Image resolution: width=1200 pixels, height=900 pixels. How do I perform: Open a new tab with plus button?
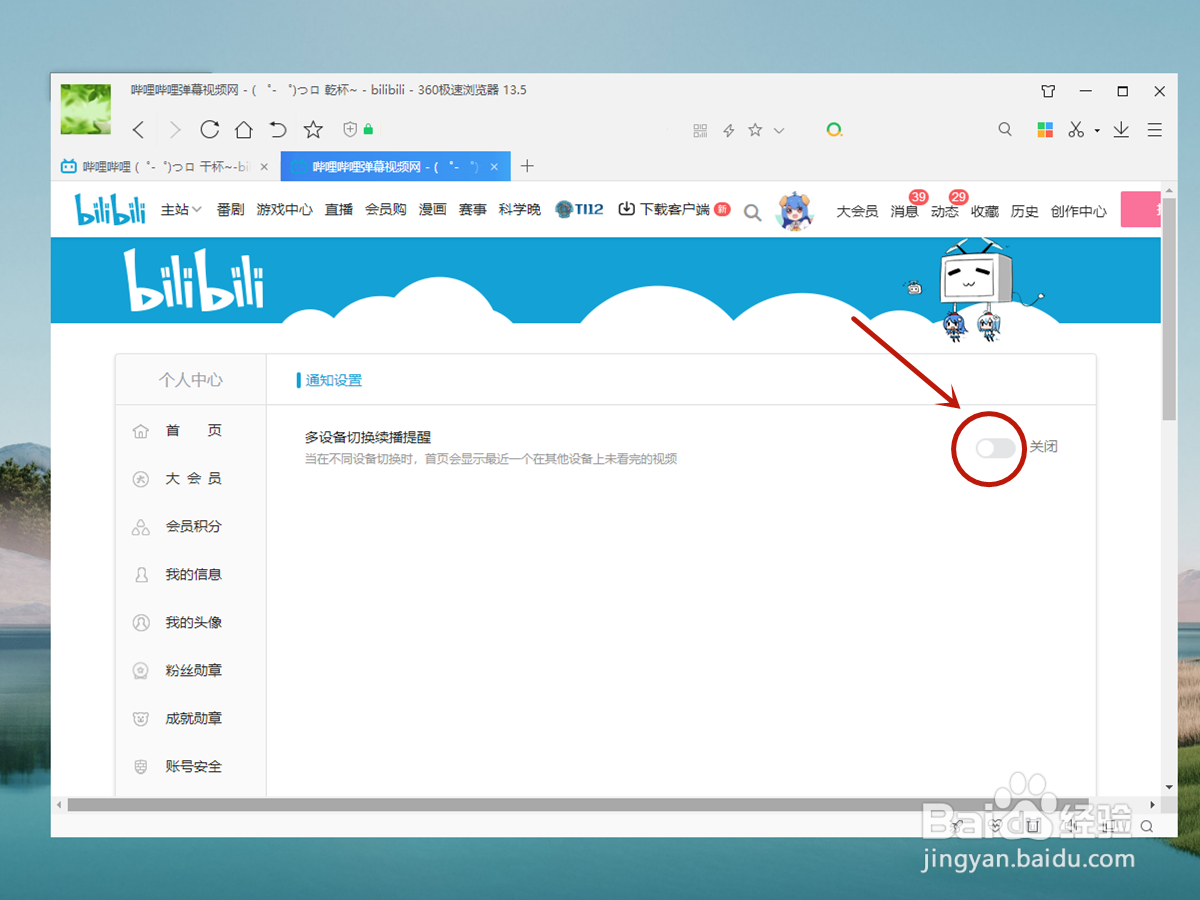click(528, 166)
